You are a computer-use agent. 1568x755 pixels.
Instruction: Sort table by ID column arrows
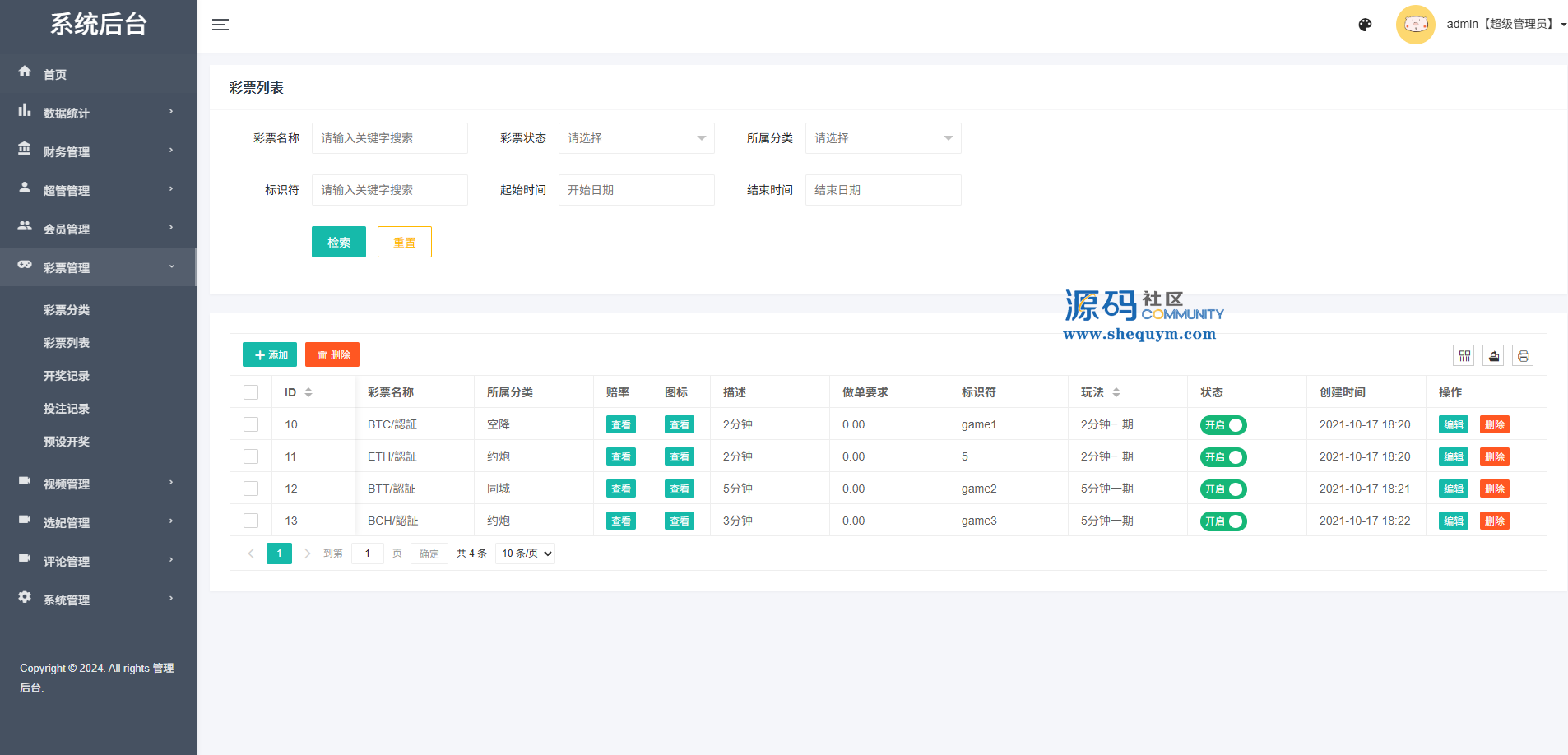coord(308,392)
